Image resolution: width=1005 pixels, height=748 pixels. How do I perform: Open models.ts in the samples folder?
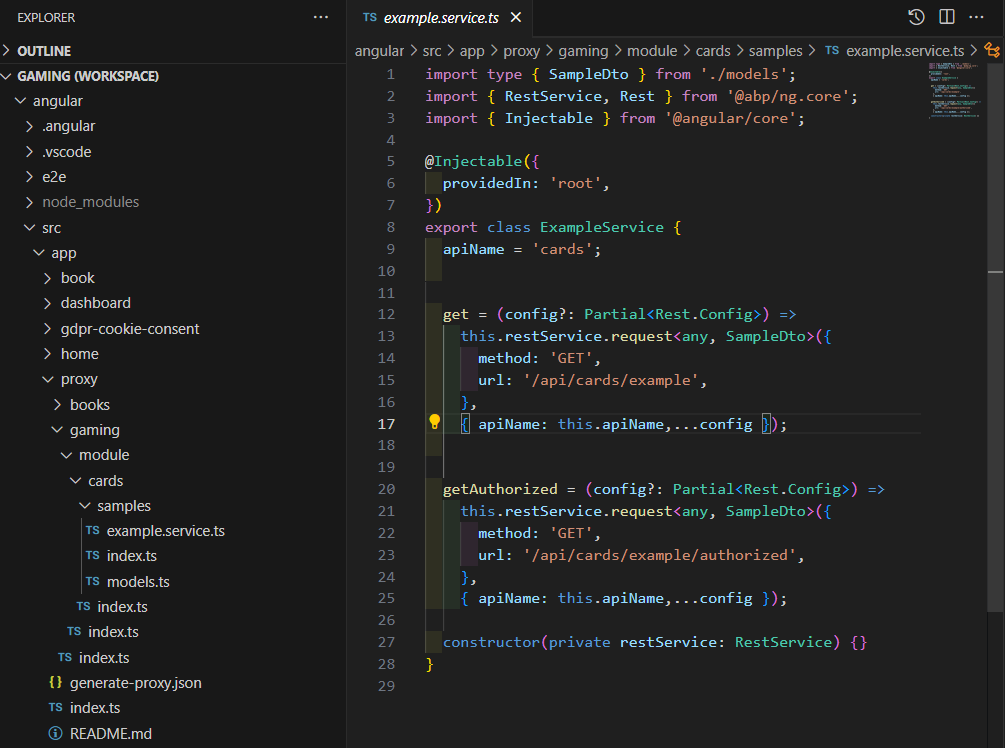137,581
